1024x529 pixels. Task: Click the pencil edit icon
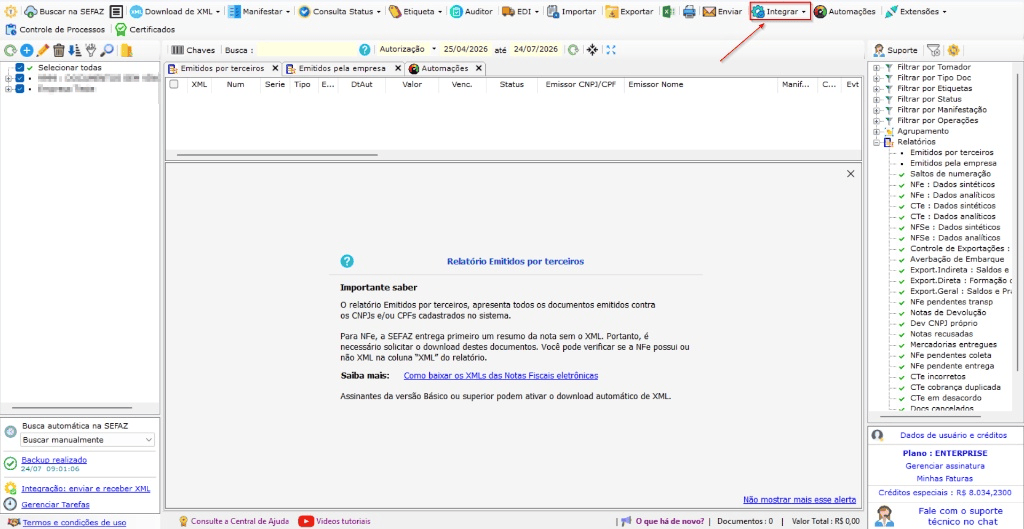43,50
